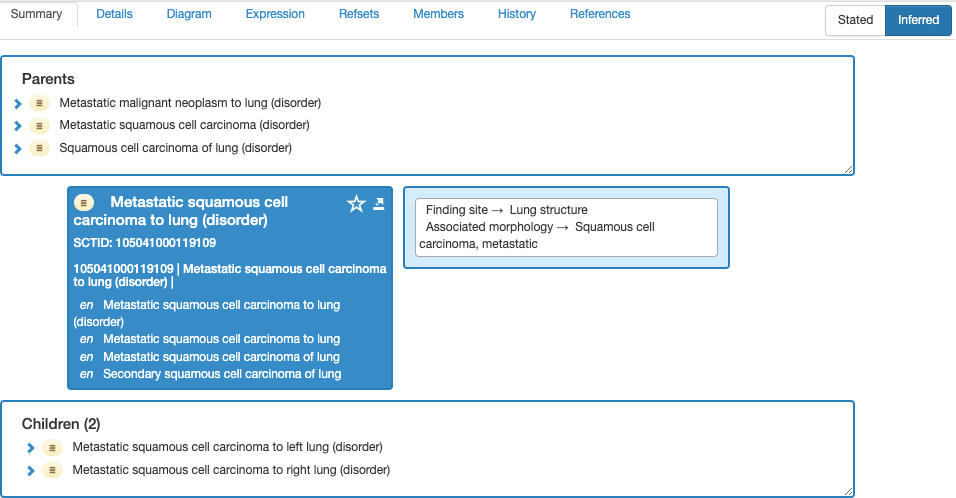Click the favorite star icon on concept card
This screenshot has width=956, height=498.
[x=356, y=204]
